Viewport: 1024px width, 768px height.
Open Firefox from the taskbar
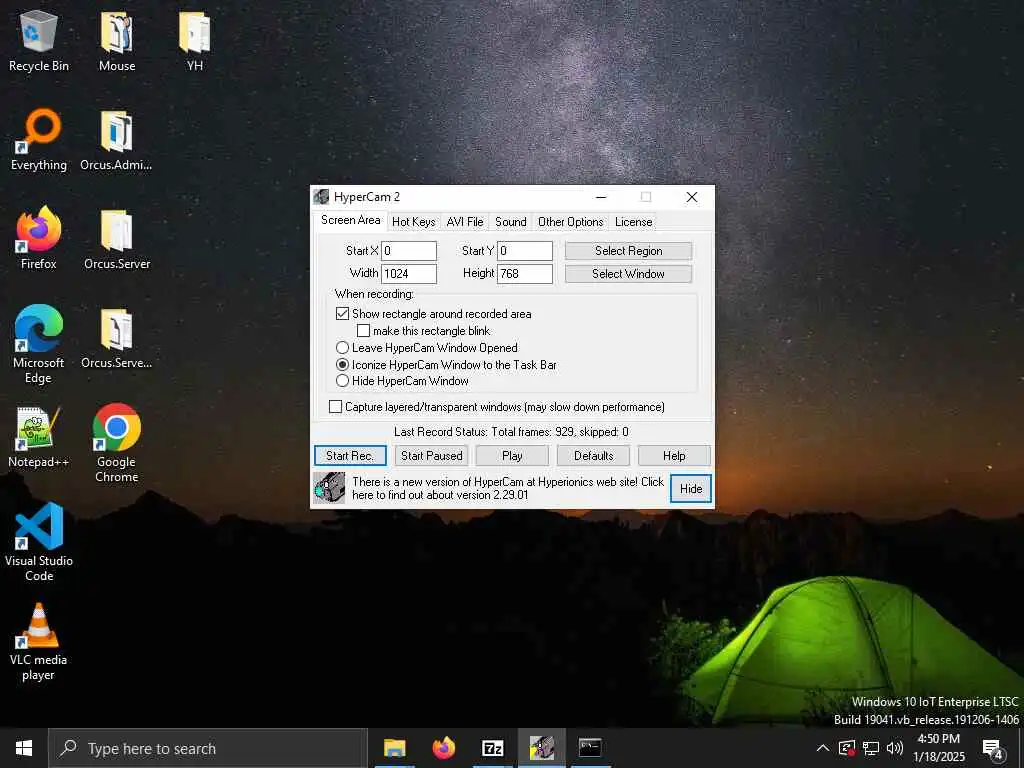(x=443, y=748)
